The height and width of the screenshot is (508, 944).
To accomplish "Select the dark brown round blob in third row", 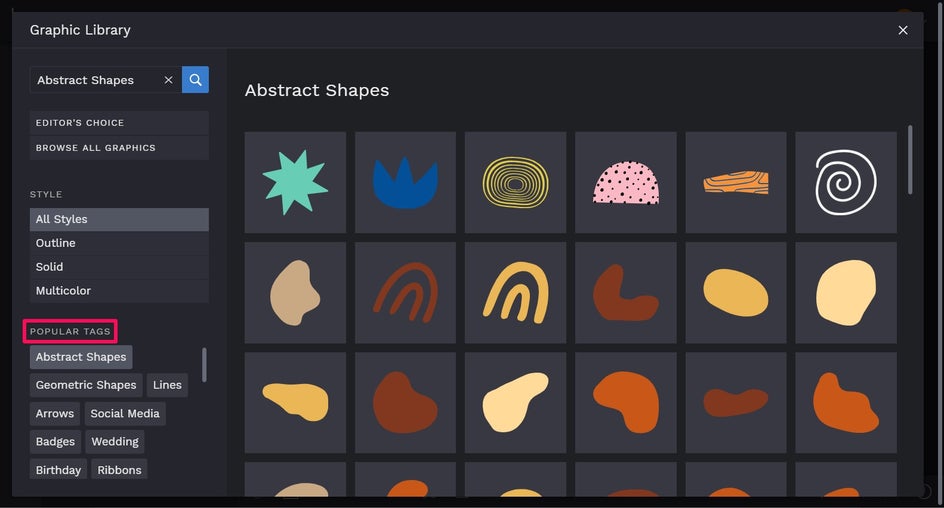I will point(405,403).
